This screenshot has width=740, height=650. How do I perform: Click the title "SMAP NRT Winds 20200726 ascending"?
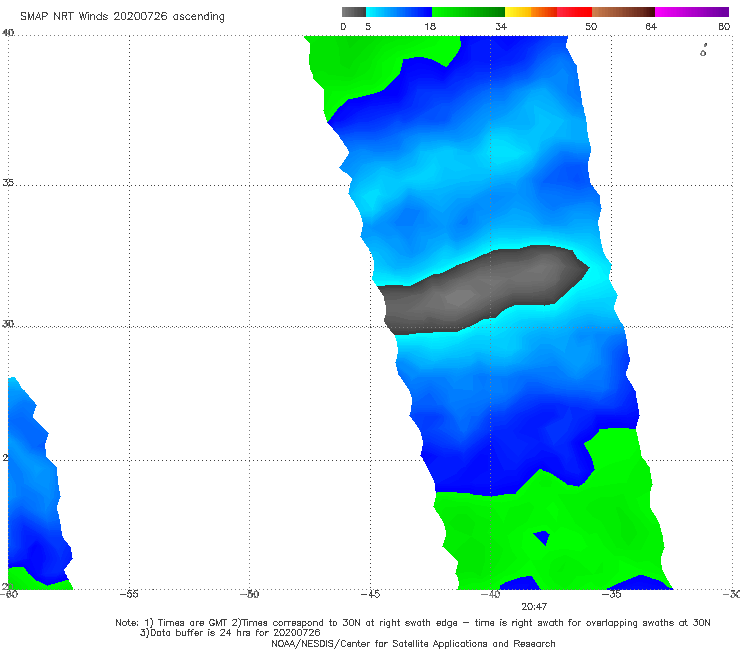pos(122,16)
